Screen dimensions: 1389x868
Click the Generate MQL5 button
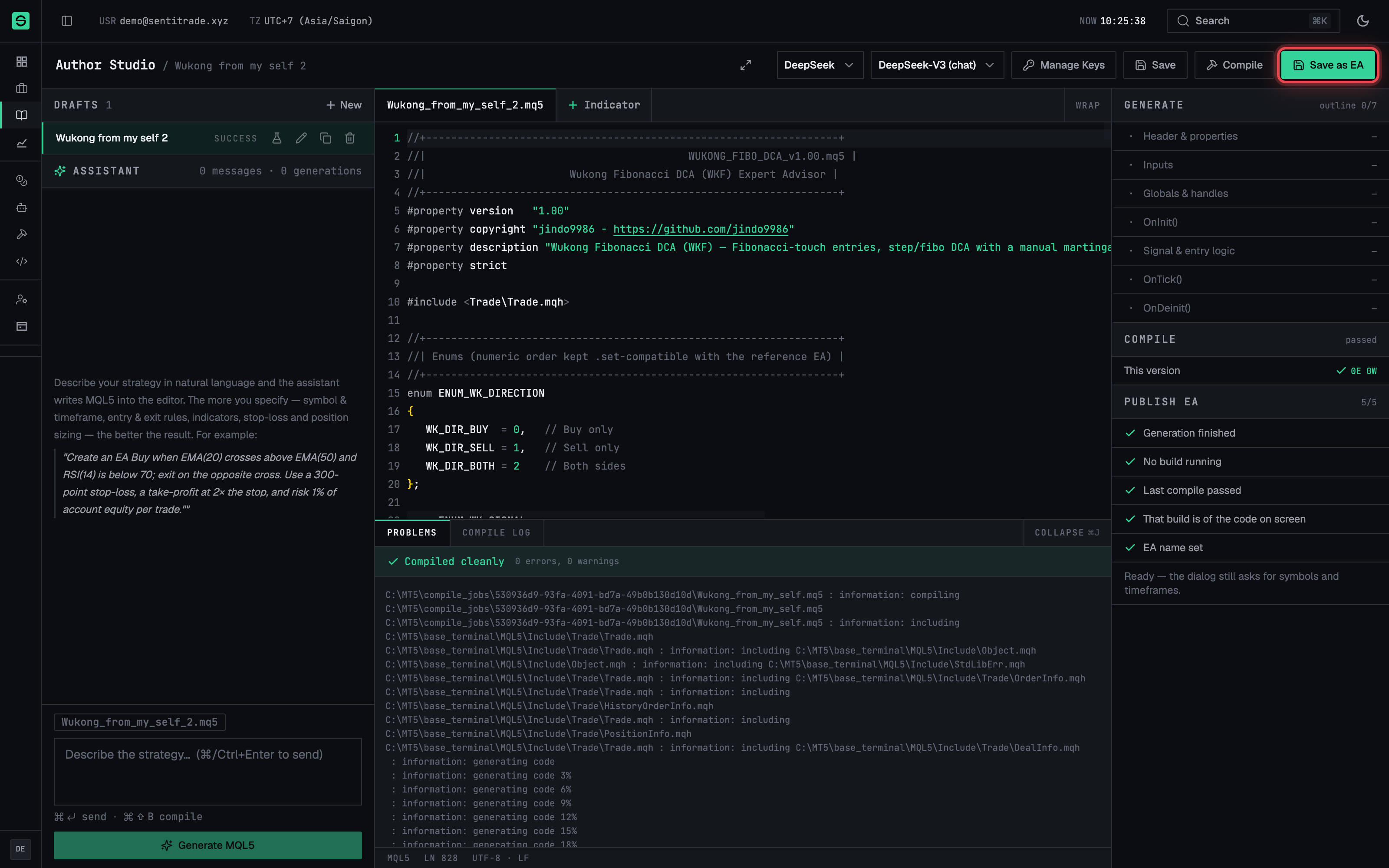coord(208,845)
